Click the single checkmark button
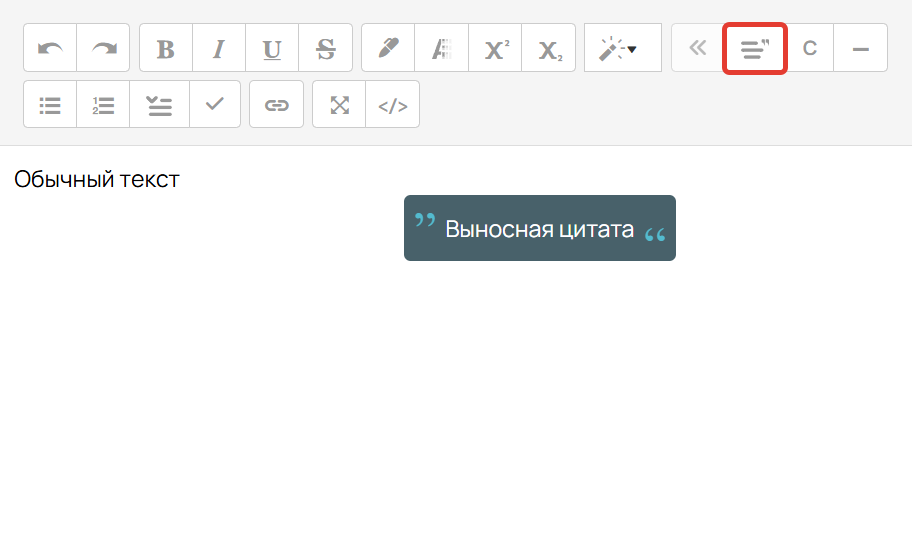This screenshot has width=912, height=558. pos(215,104)
